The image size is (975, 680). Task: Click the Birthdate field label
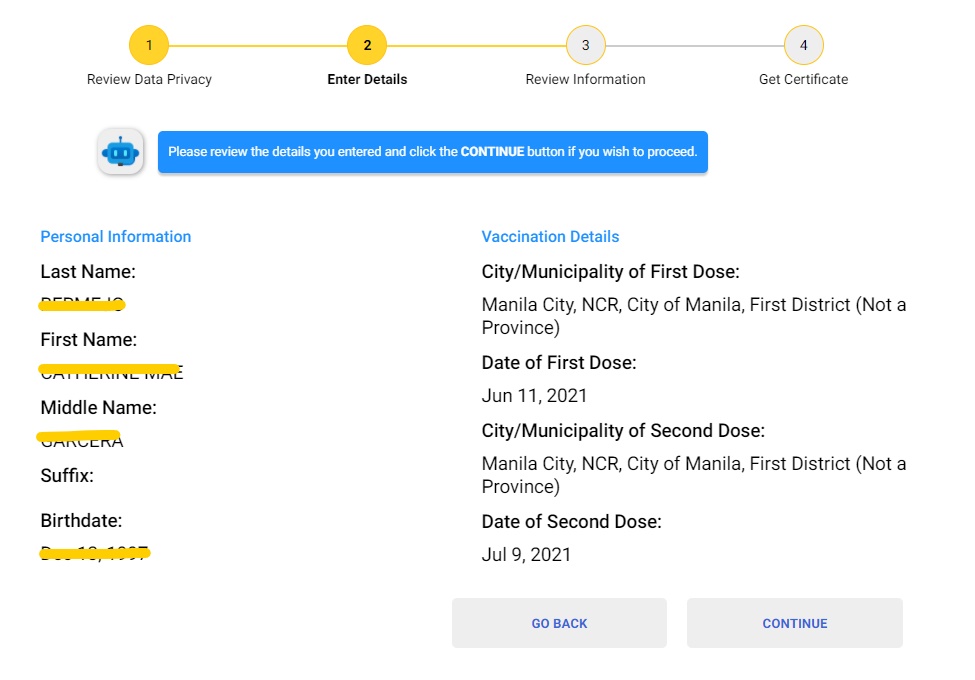[x=81, y=521]
